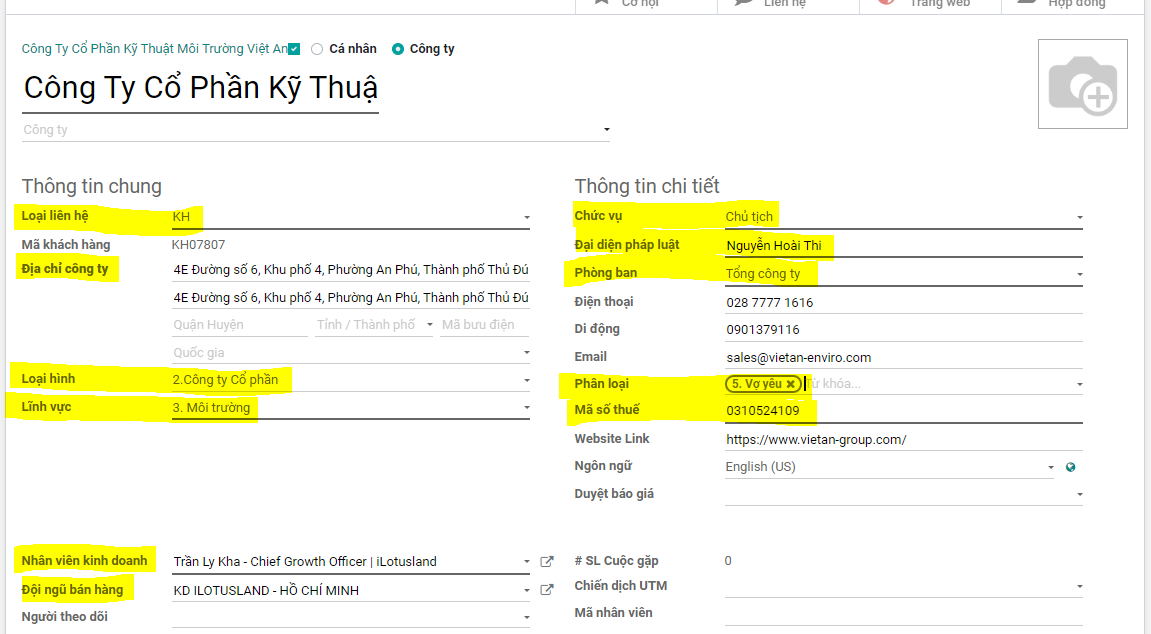Image resolution: width=1151 pixels, height=634 pixels.
Task: Open the Quốc gia dropdown
Action: click(527, 352)
